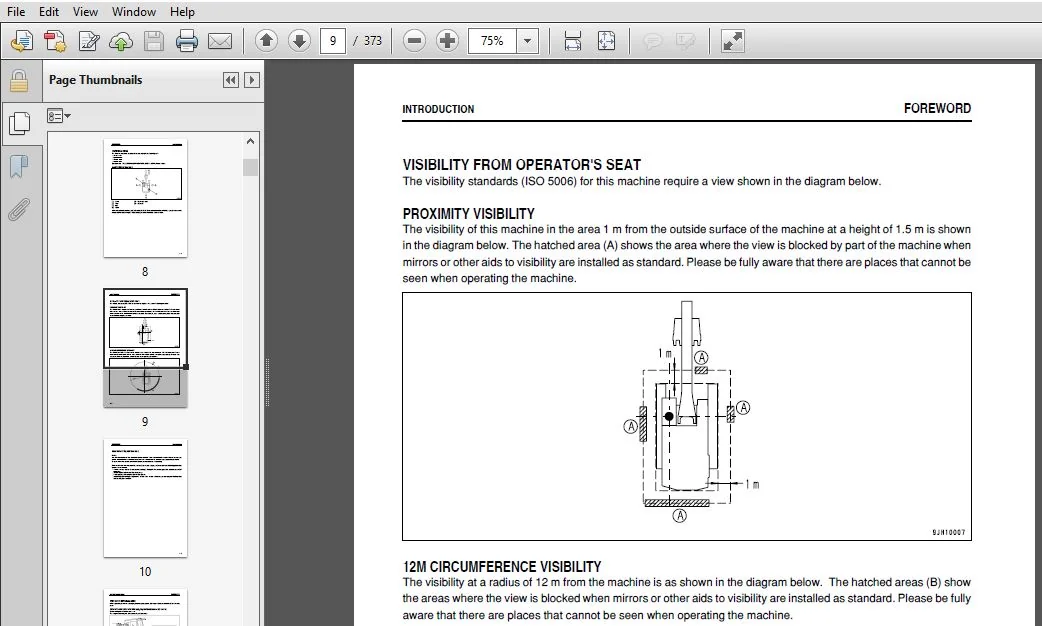
Task: Click the zoom in plus button
Action: [x=447, y=41]
